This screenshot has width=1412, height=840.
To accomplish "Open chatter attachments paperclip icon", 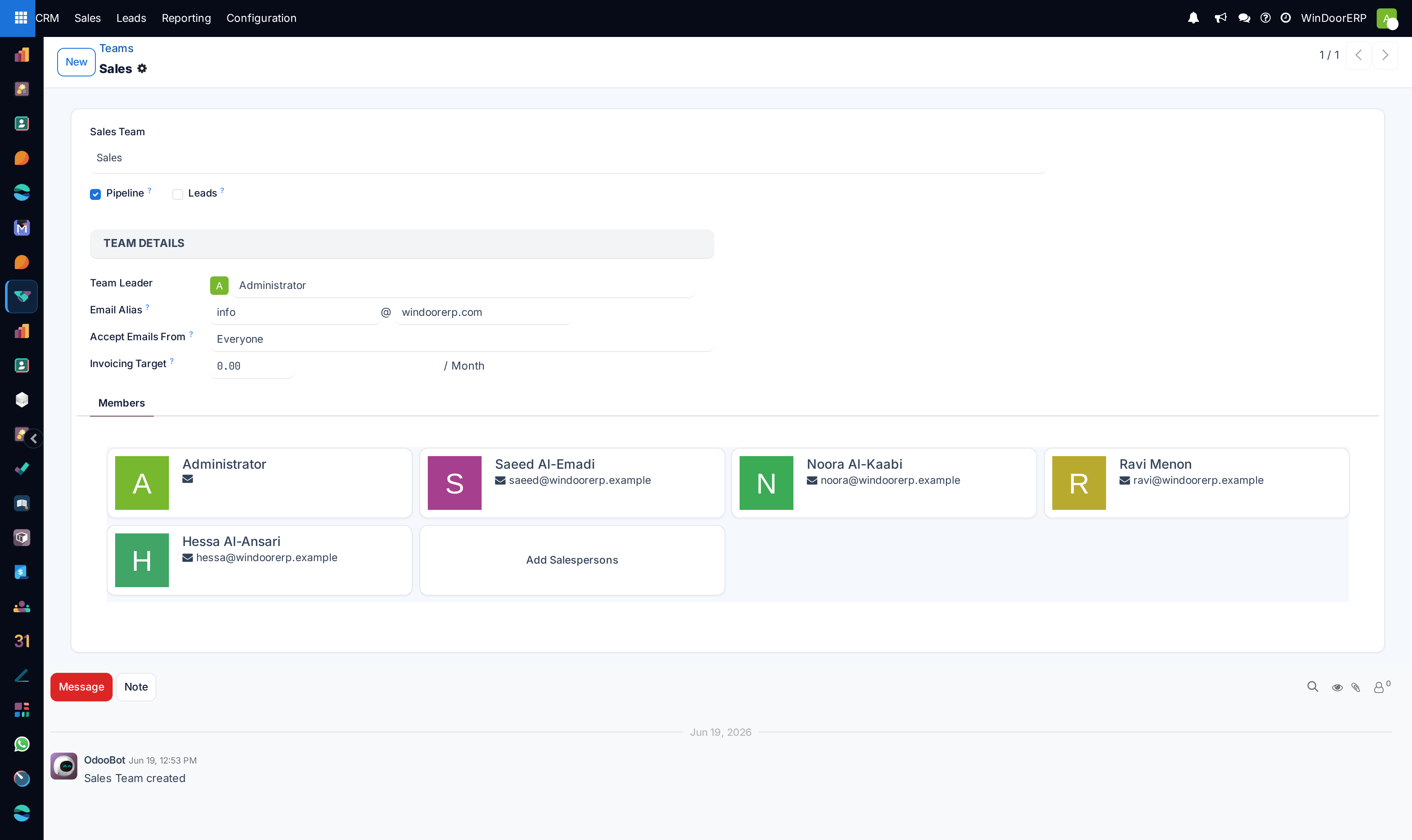I will pos(1356,687).
